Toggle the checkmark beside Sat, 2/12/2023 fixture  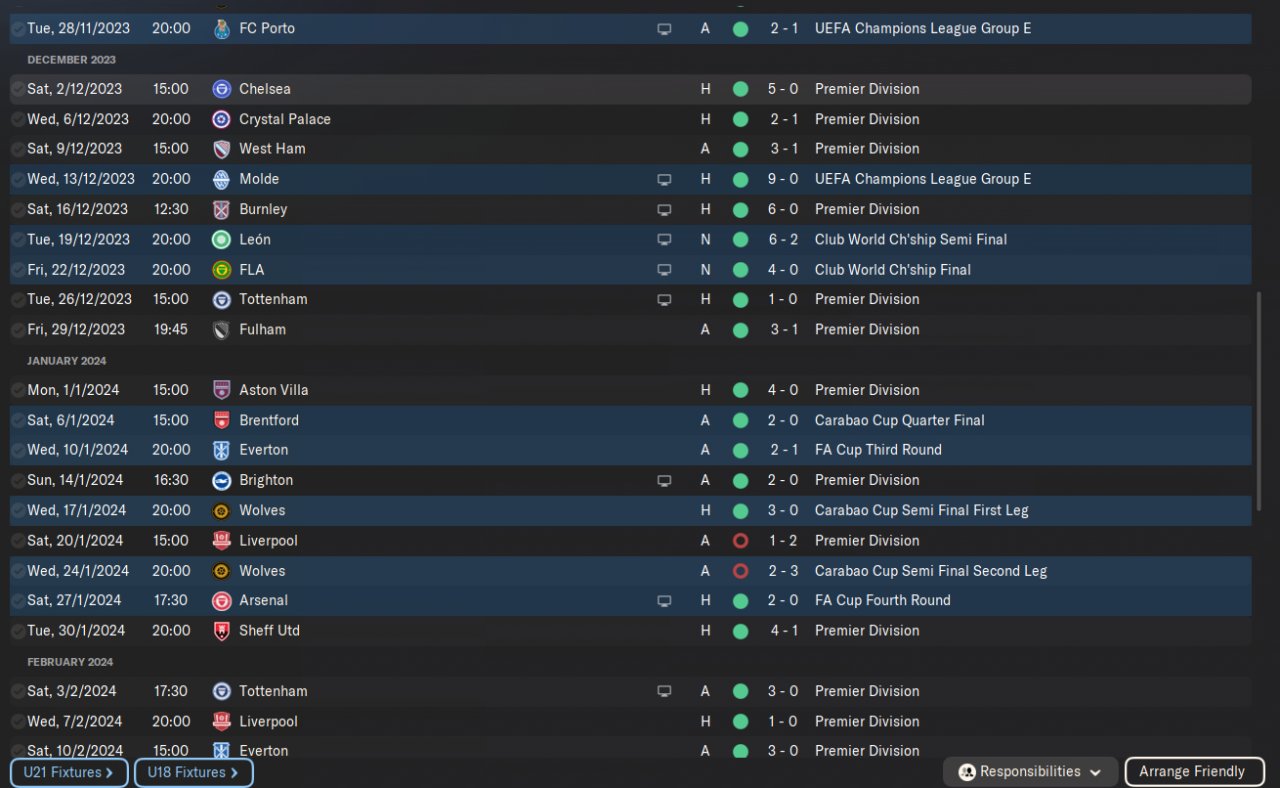pyautogui.click(x=18, y=89)
